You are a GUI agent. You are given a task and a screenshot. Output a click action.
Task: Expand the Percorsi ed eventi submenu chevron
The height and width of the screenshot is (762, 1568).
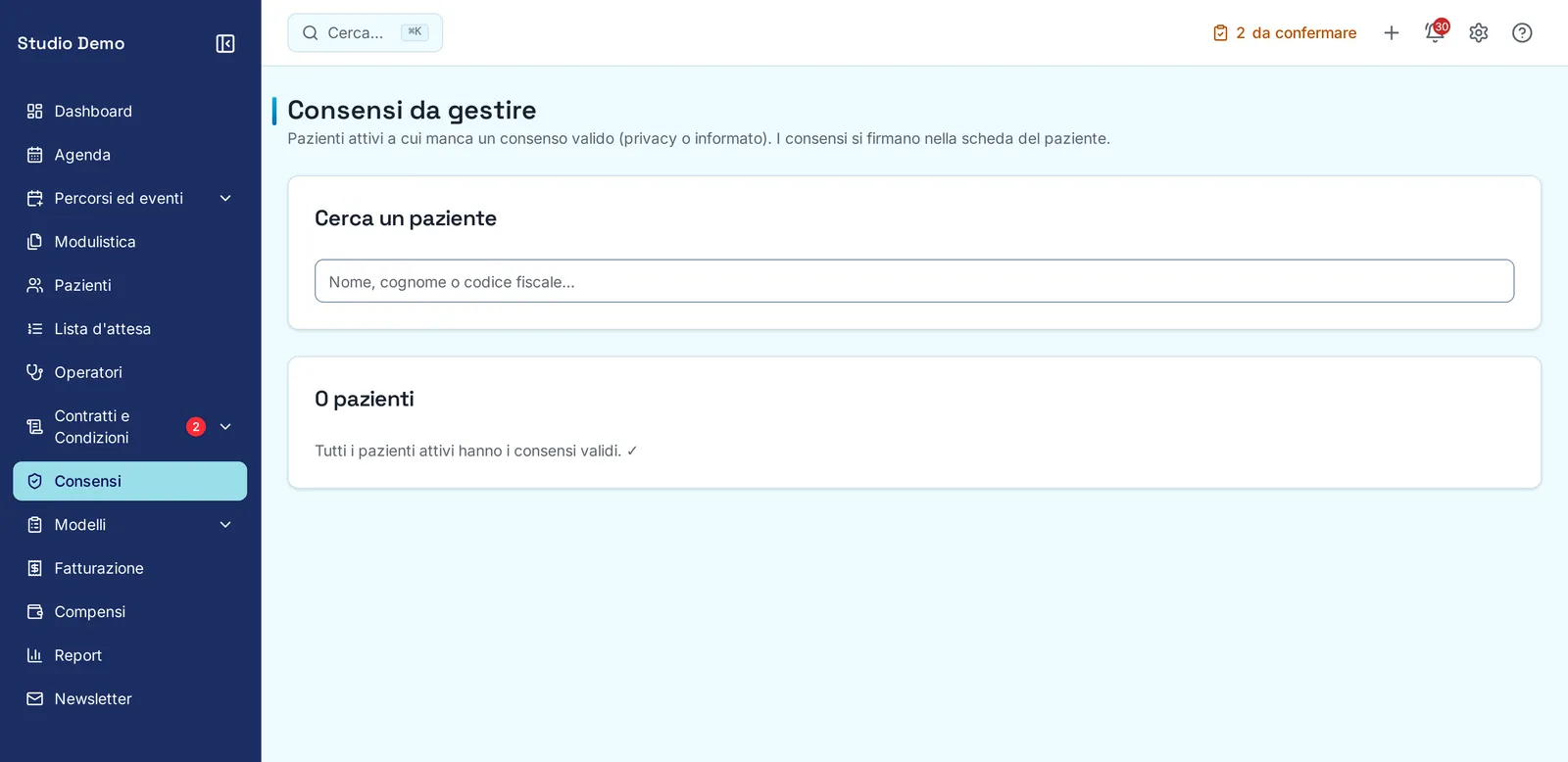(x=225, y=199)
